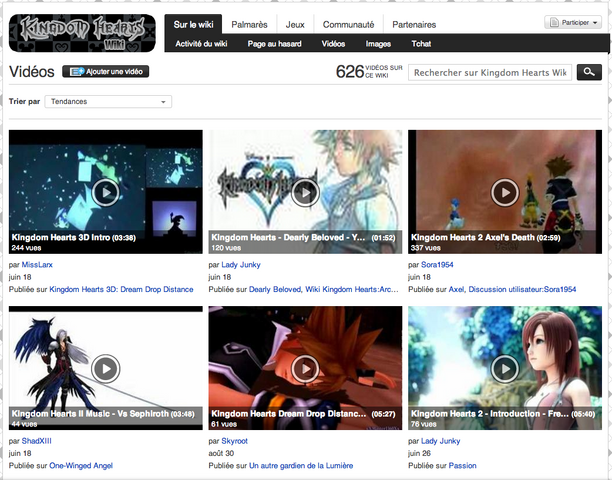The width and height of the screenshot is (612, 480).
Task: Open the Kingdom Hearts Wiki logo
Action: pyautogui.click(x=82, y=33)
